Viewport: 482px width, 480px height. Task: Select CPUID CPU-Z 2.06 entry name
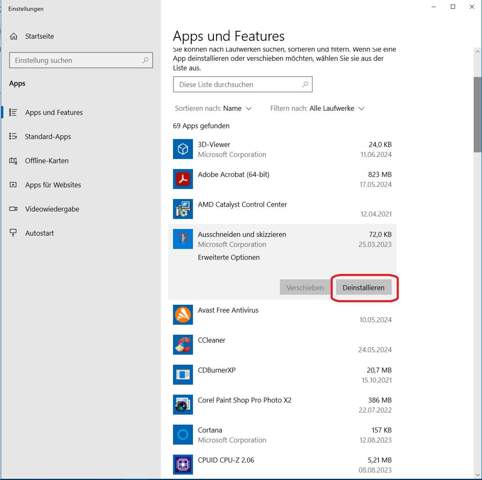click(x=226, y=460)
